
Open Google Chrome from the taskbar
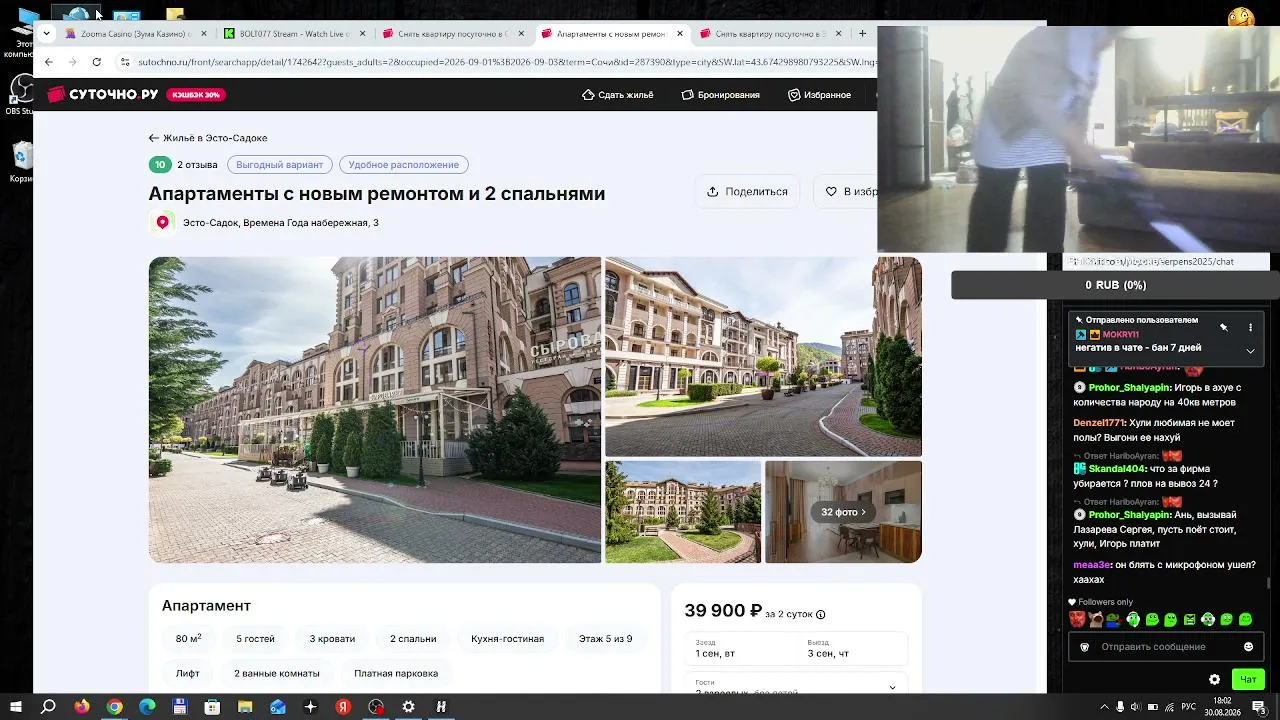pyautogui.click(x=115, y=707)
